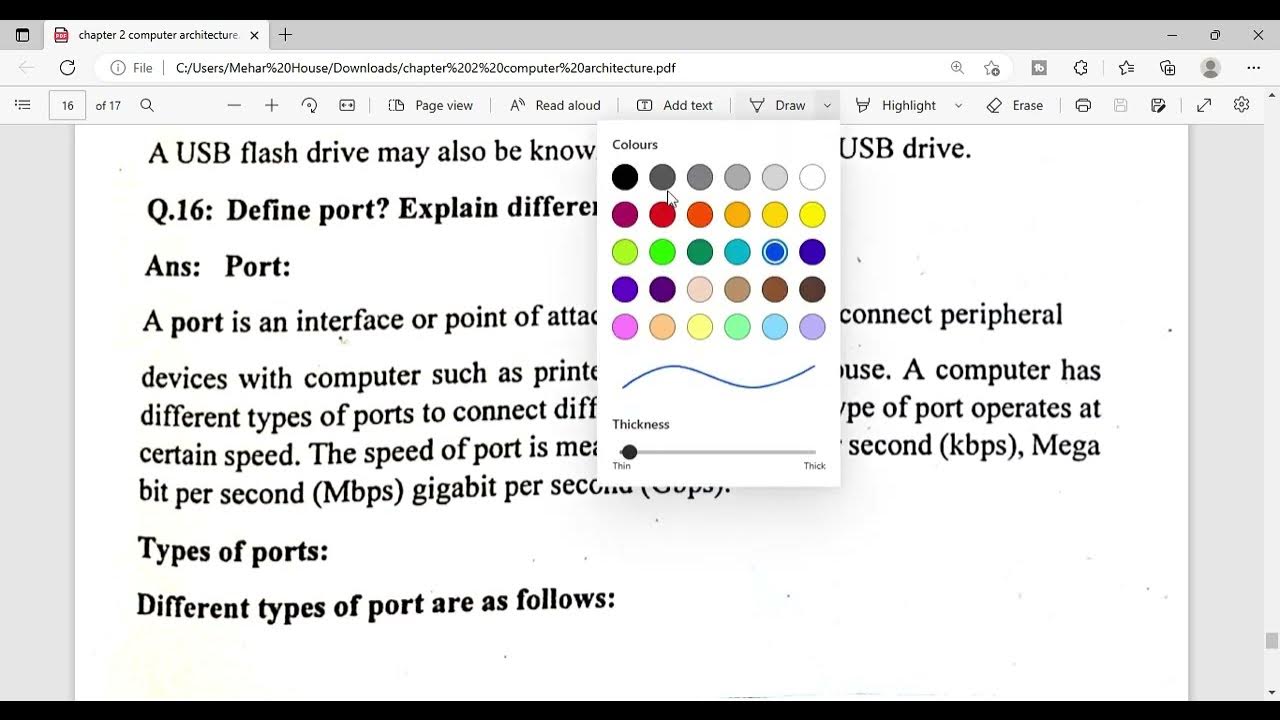This screenshot has height=720, width=1280.
Task: Choose the red colour swatch
Action: 662,215
